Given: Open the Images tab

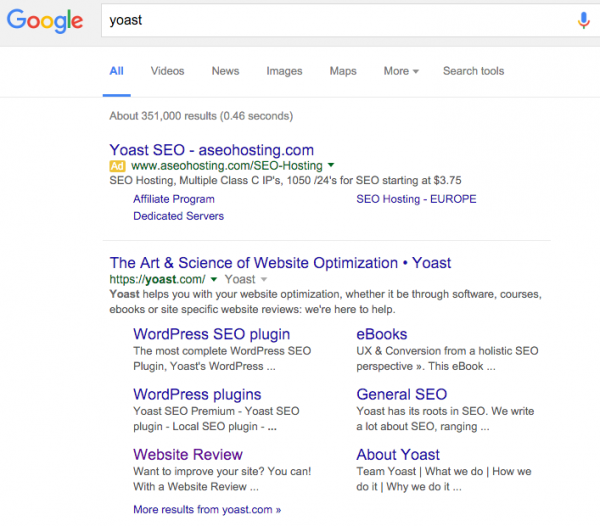Looking at the screenshot, I should point(284,71).
